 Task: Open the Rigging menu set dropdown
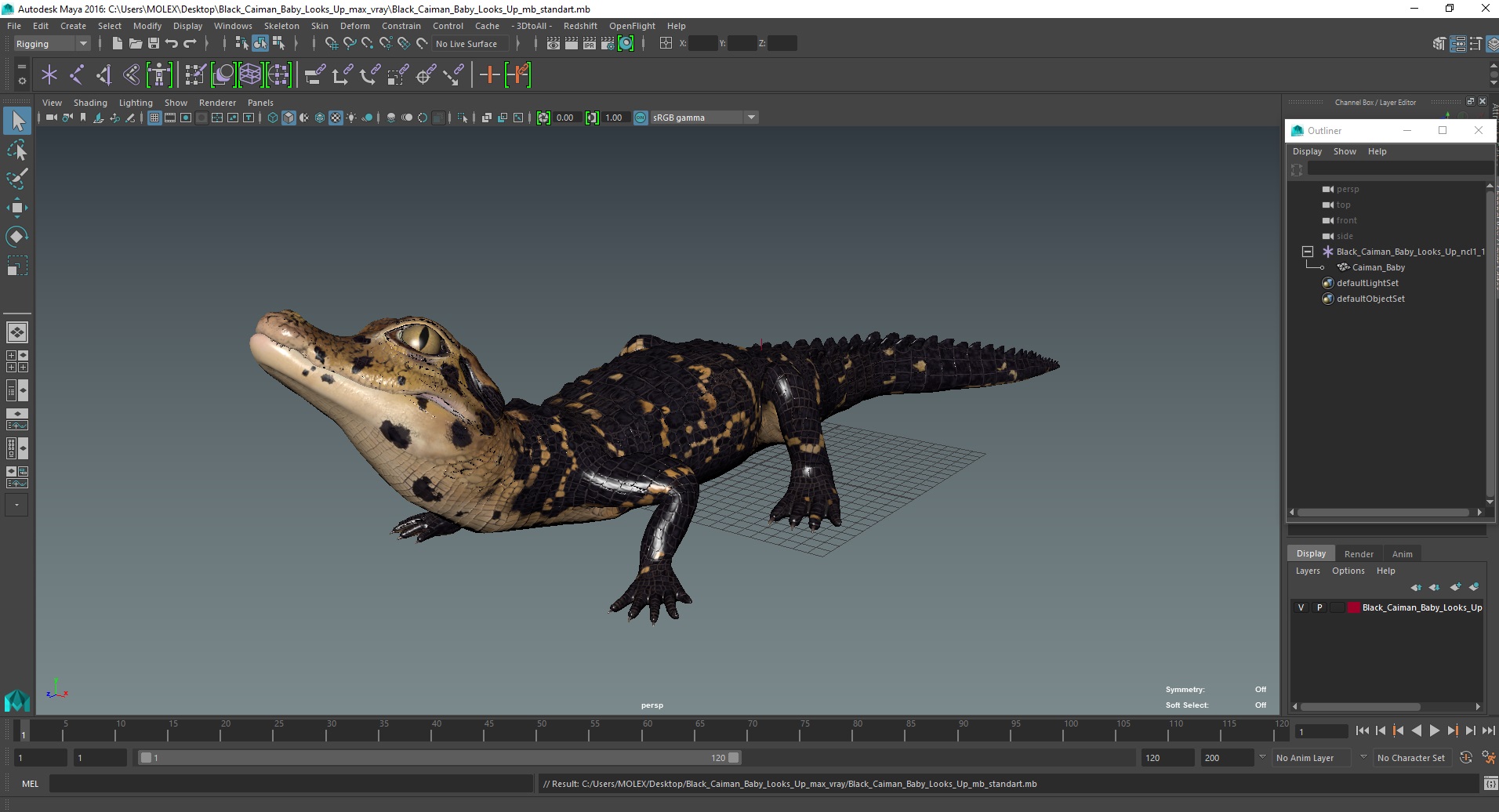tap(52, 44)
